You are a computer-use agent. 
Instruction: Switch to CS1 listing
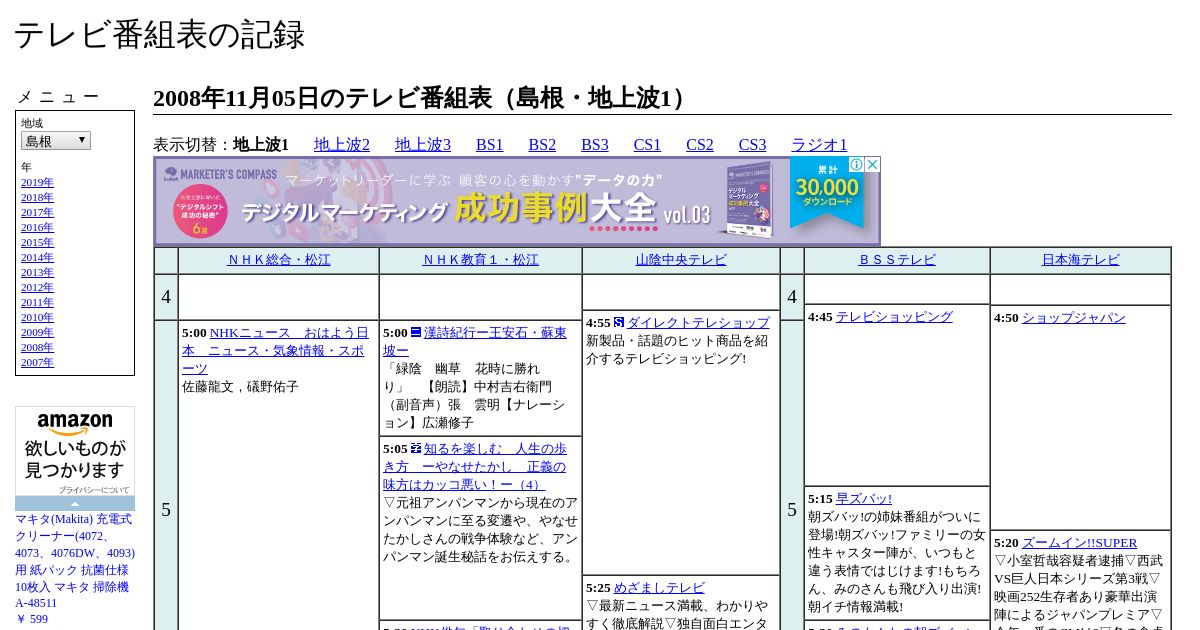[x=647, y=144]
